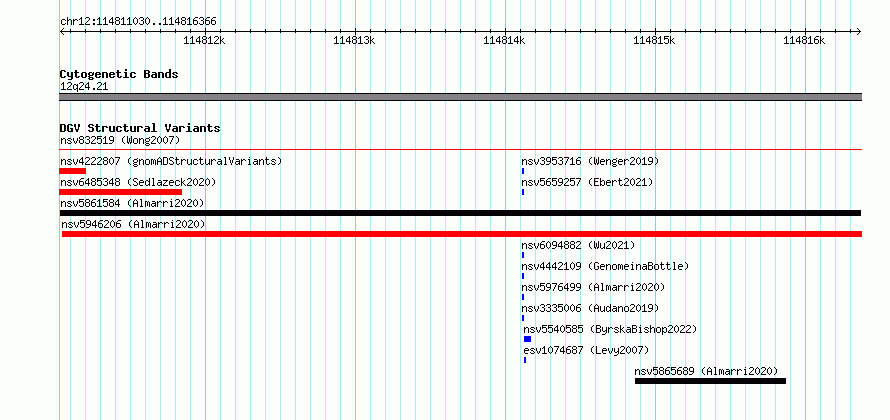Click the long black bar of nsv5861584
Image resolution: width=890 pixels, height=420 pixels.
[x=460, y=213]
